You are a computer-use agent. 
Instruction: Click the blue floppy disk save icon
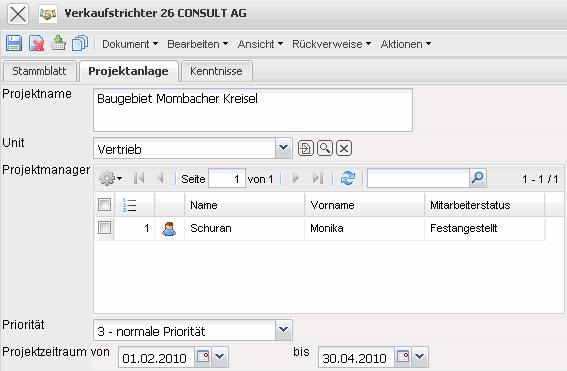[14, 43]
